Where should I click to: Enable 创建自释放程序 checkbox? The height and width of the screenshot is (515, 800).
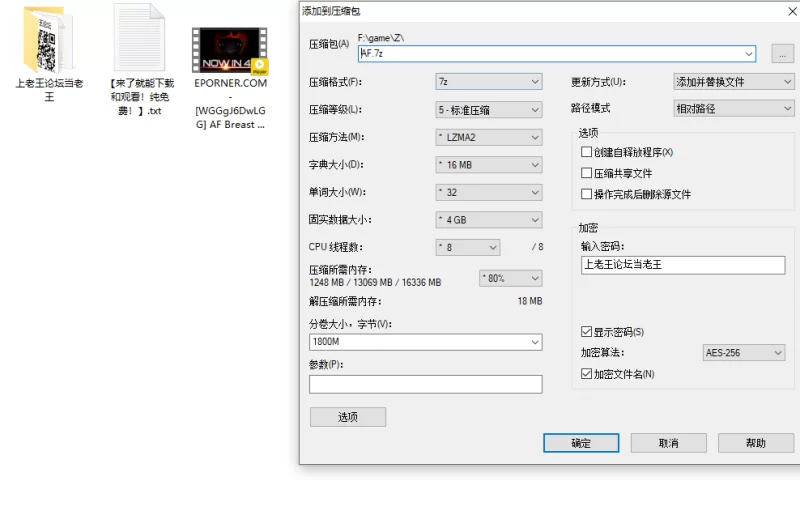(586, 152)
